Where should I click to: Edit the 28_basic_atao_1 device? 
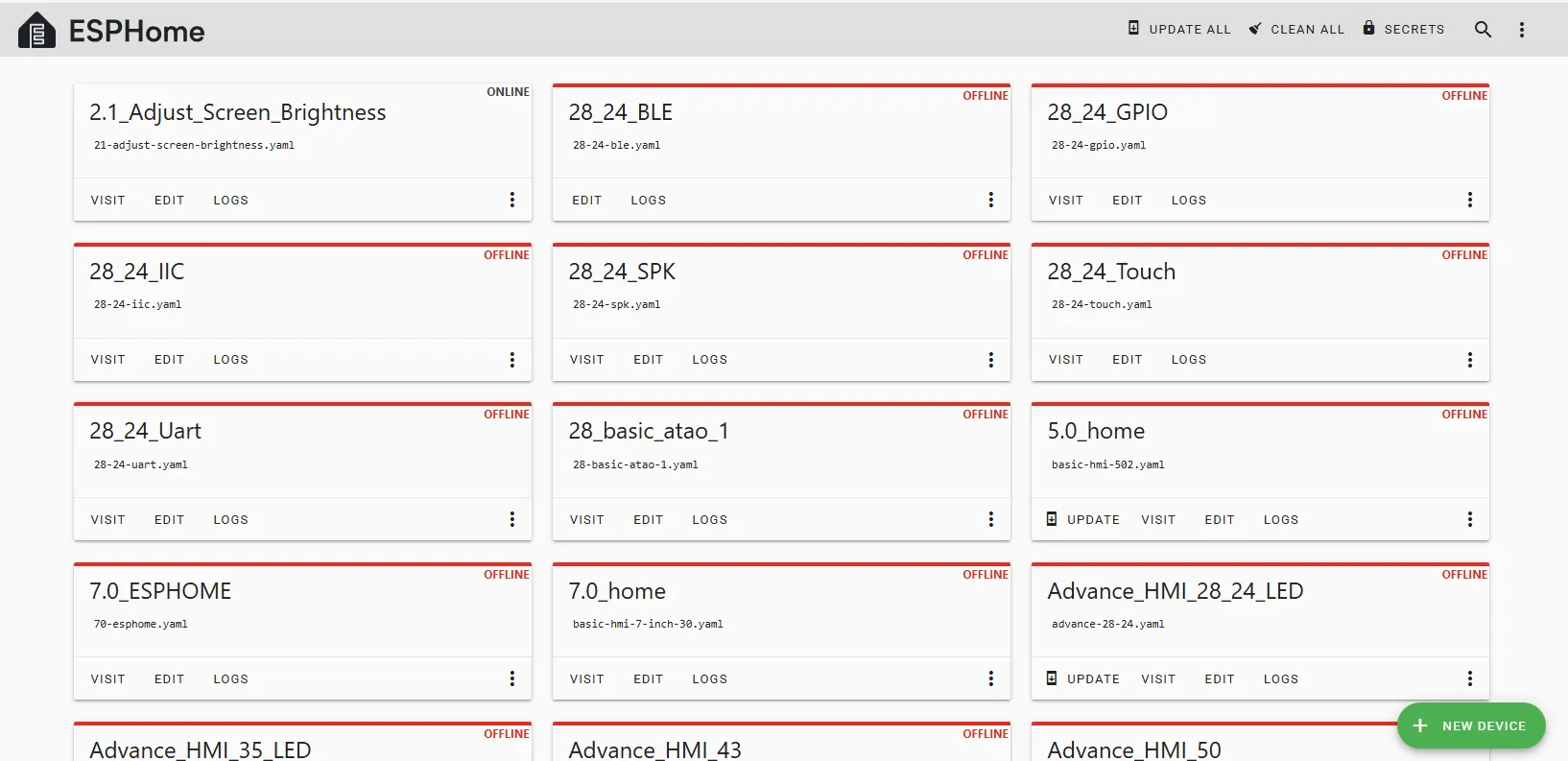[648, 520]
